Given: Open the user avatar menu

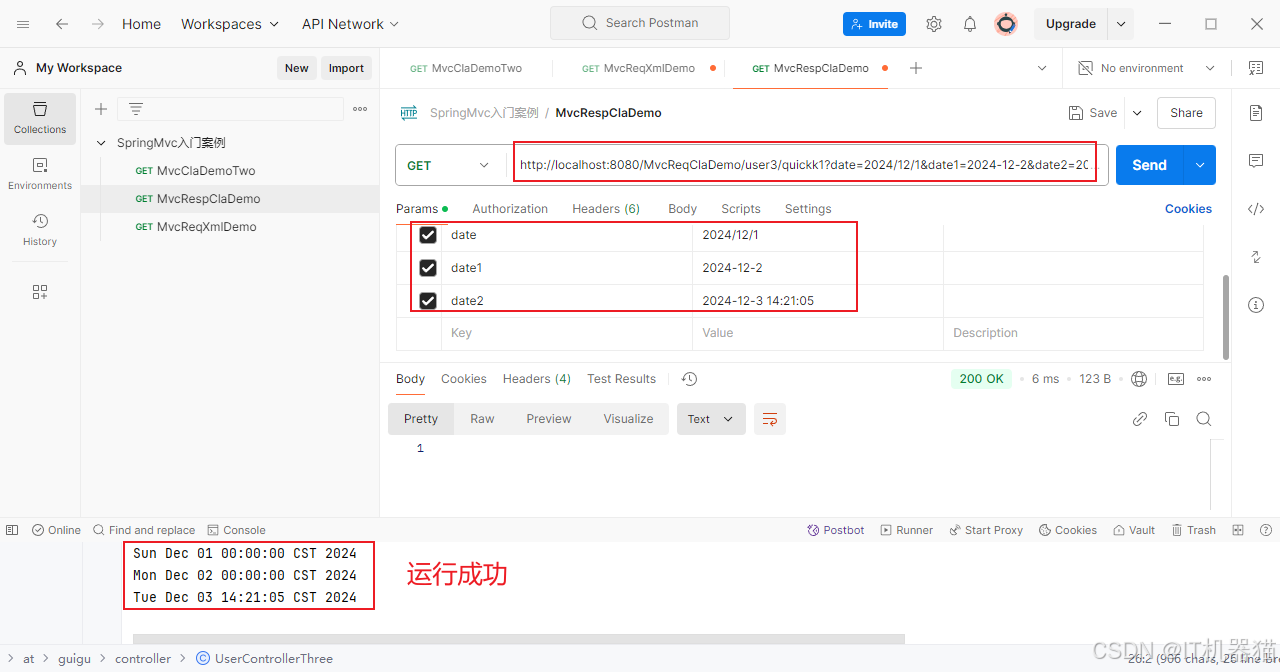Looking at the screenshot, I should pyautogui.click(x=1006, y=24).
